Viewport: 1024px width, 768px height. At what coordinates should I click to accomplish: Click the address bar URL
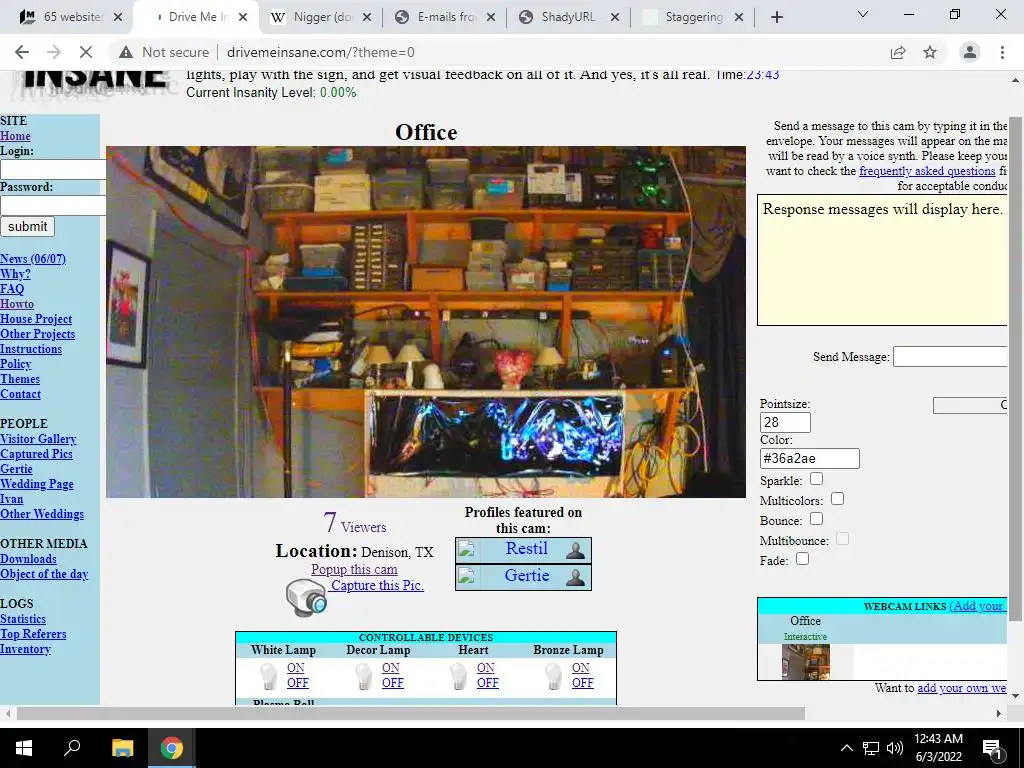[321, 52]
